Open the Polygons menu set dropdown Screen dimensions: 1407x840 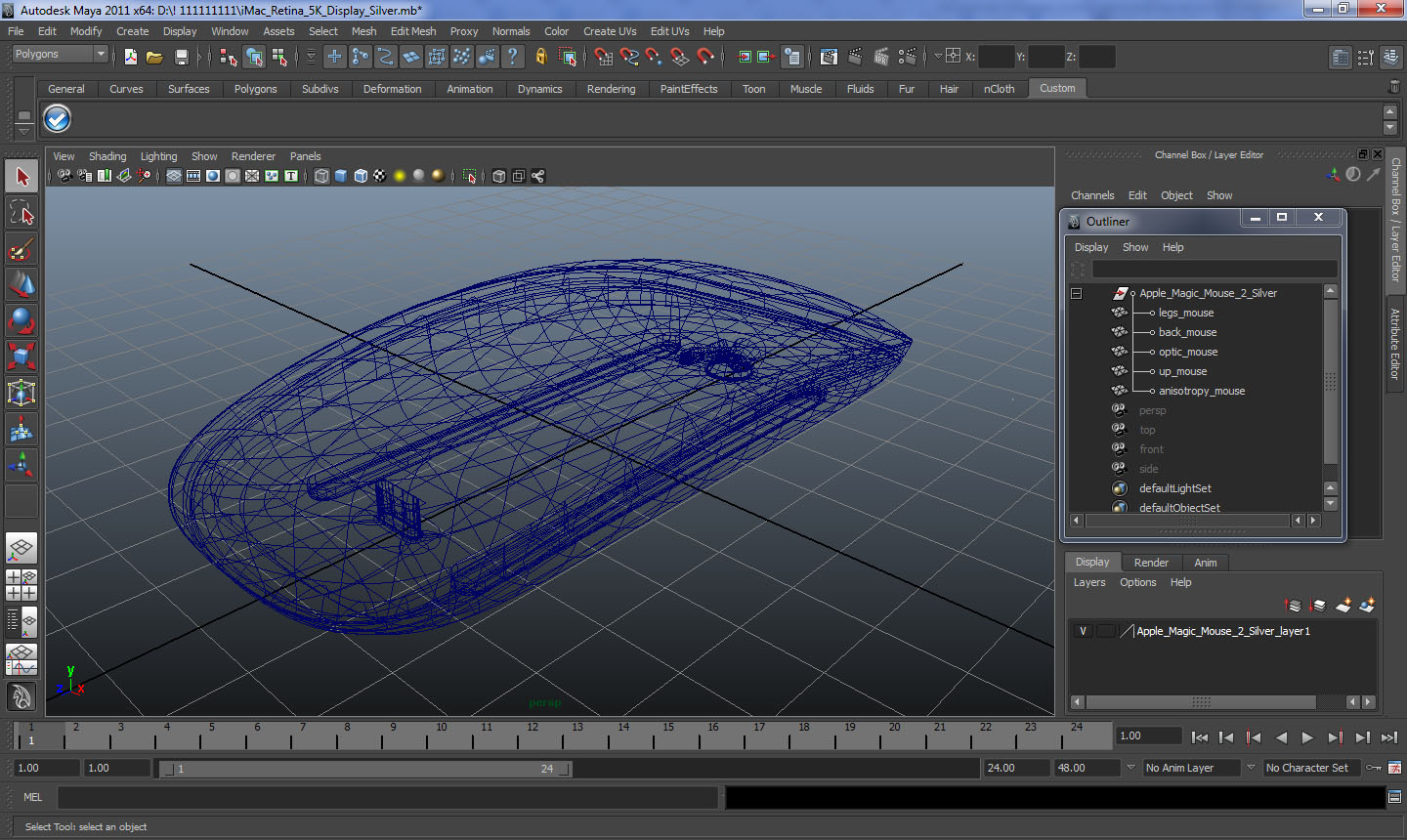[x=59, y=55]
